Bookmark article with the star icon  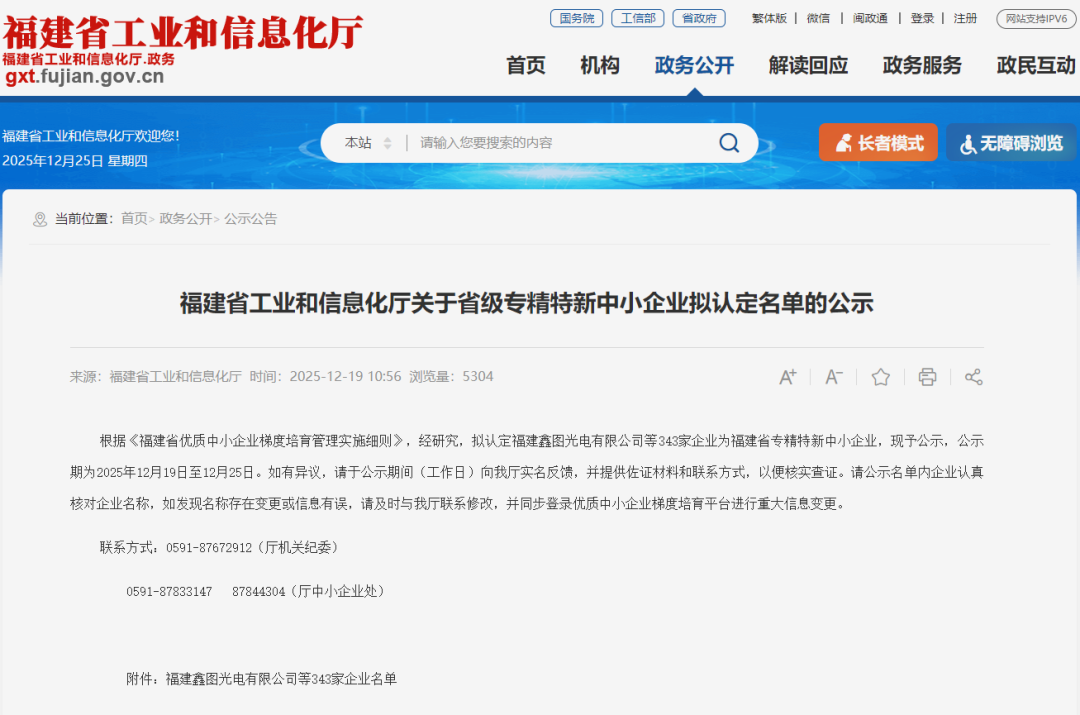(x=880, y=377)
